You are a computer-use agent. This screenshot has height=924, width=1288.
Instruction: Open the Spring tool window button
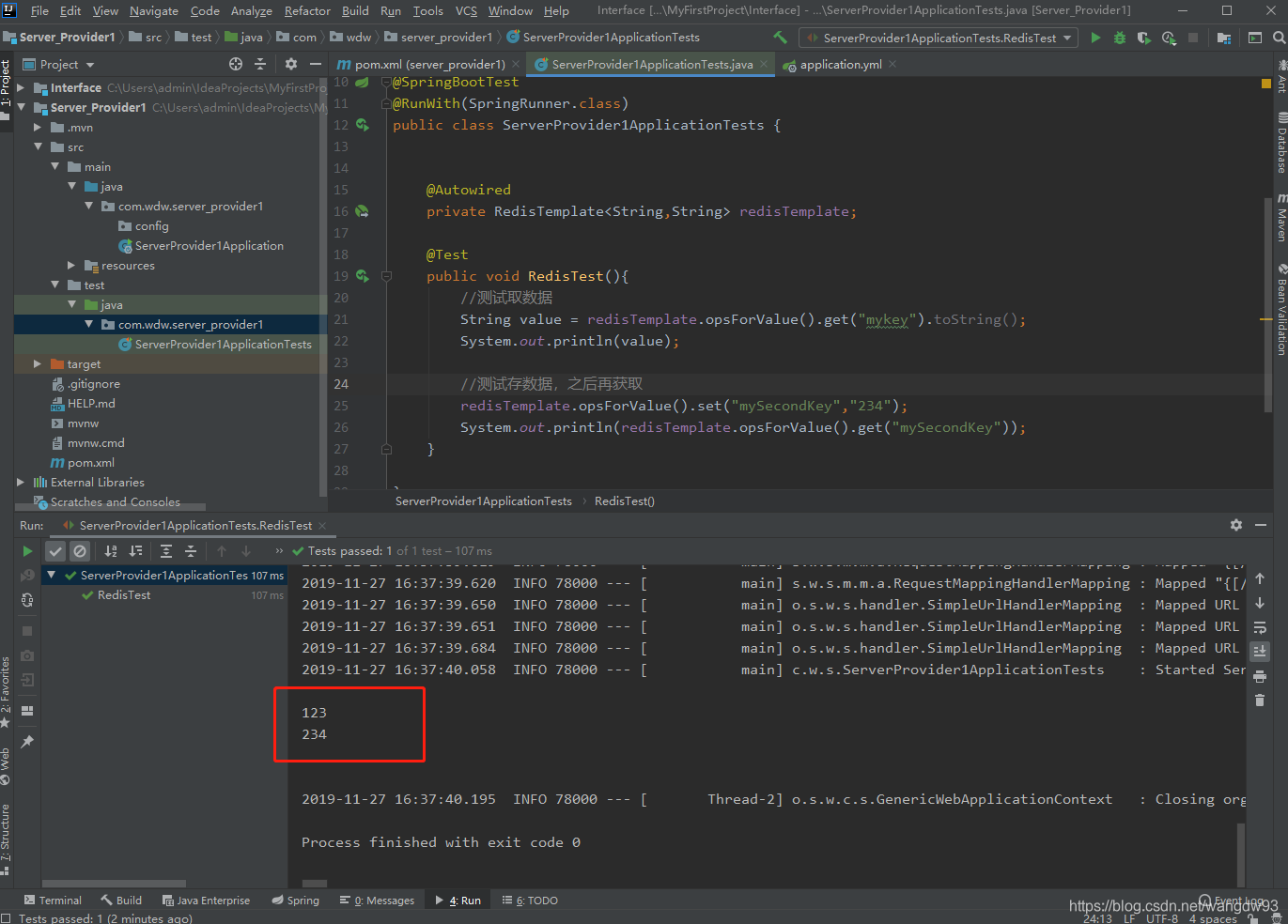click(296, 901)
